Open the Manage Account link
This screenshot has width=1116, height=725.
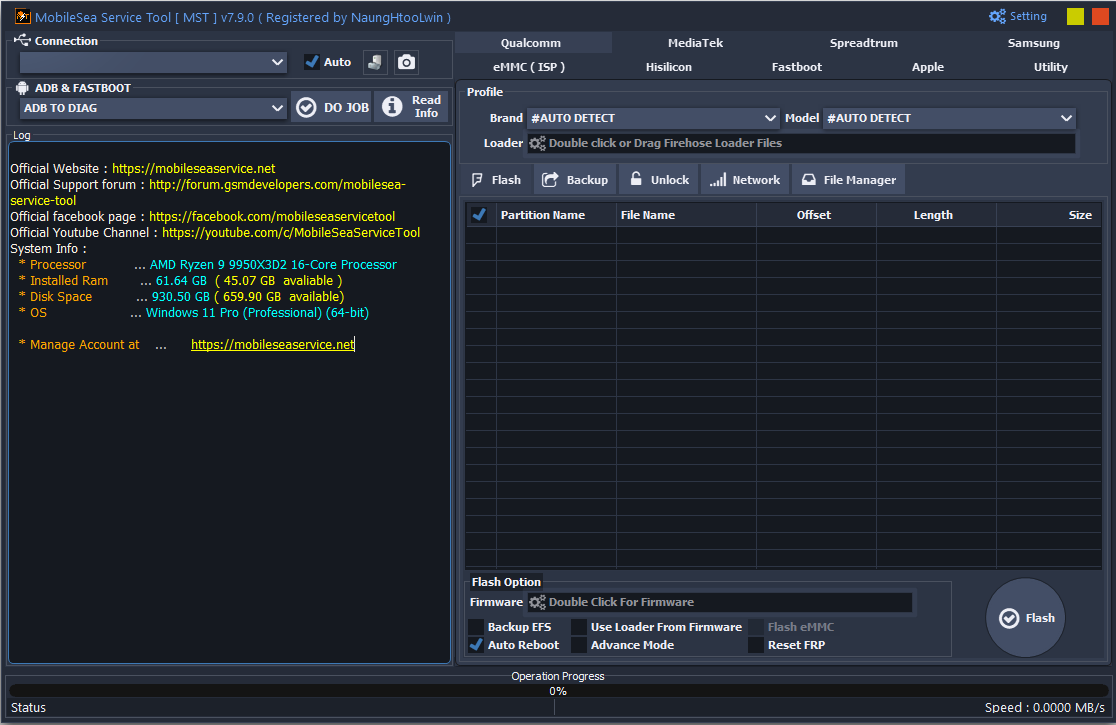click(273, 344)
